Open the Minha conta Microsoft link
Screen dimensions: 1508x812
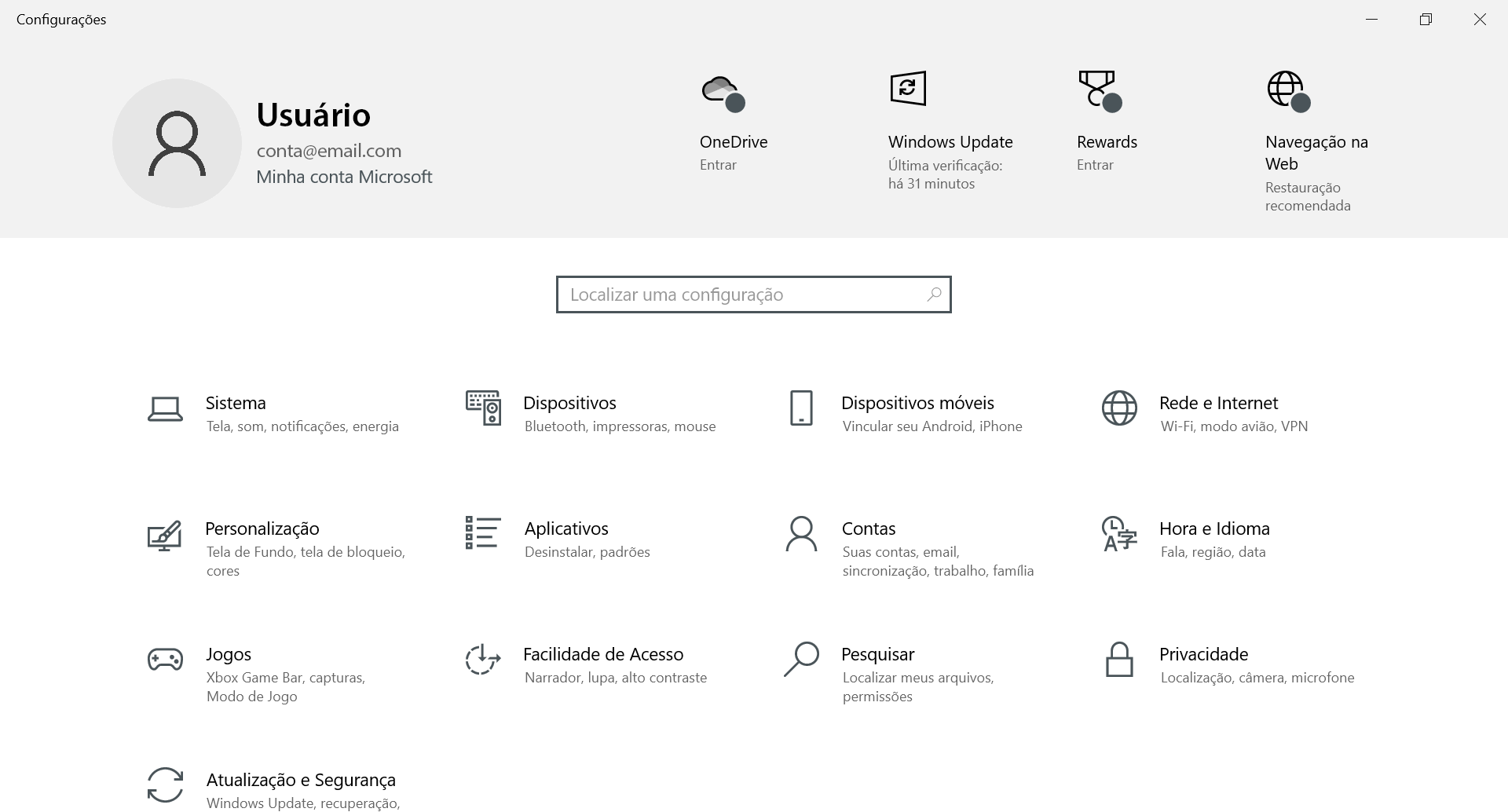click(x=344, y=177)
